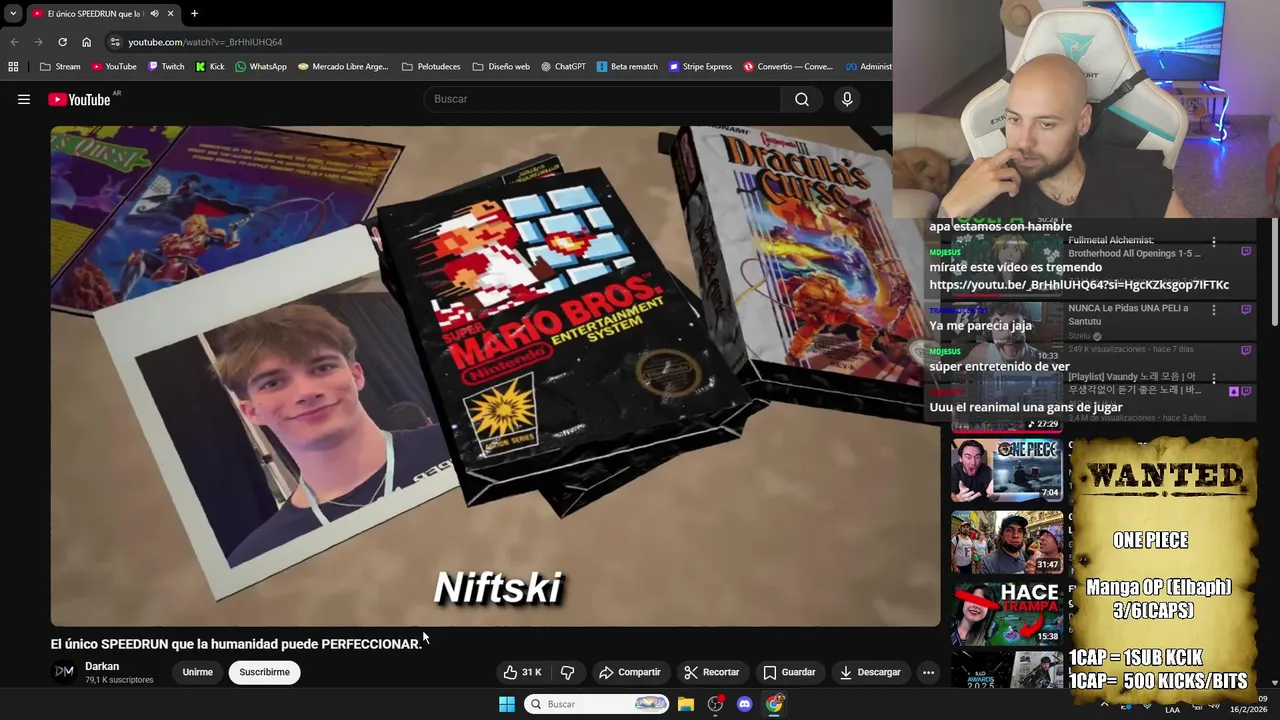Dislike the video with thumbs down
The width and height of the screenshot is (1280, 720).
click(x=567, y=672)
